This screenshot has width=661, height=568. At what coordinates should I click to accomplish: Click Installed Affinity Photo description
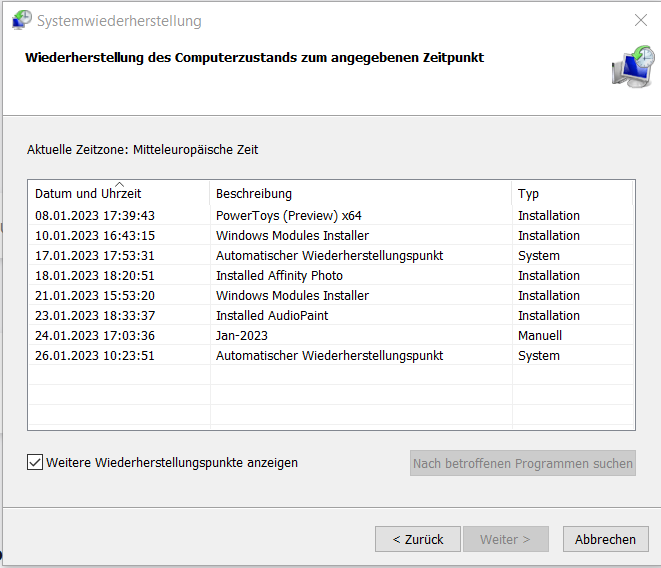(x=279, y=275)
